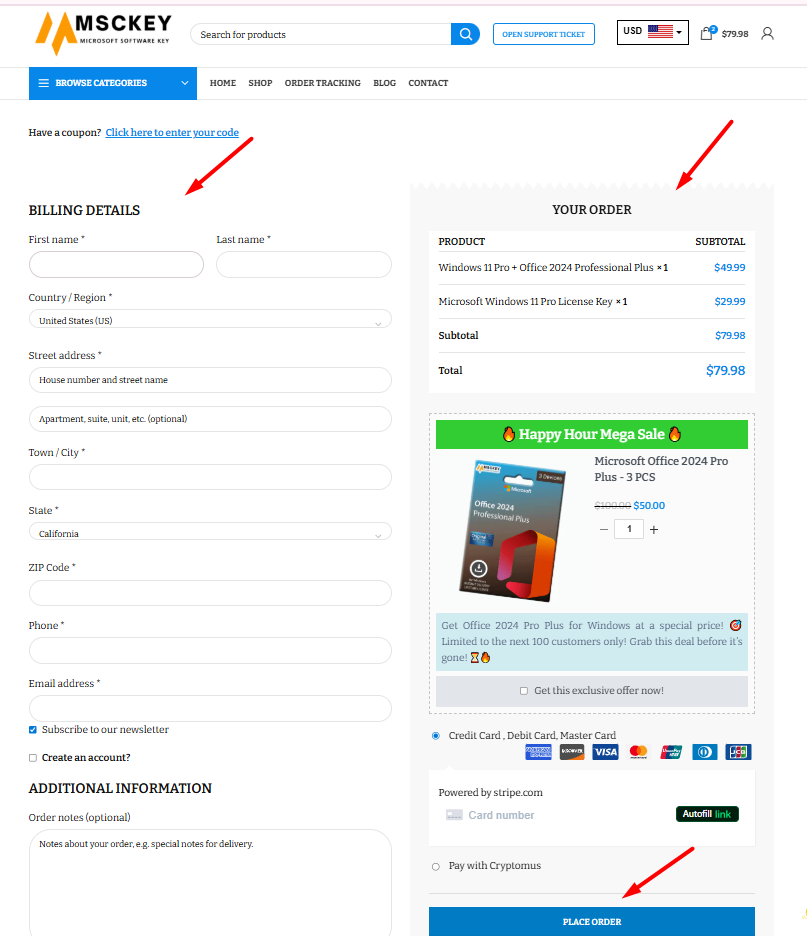Image resolution: width=807 pixels, height=936 pixels.
Task: Click the Office 2024 Professional Plus product image
Action: [x=512, y=530]
